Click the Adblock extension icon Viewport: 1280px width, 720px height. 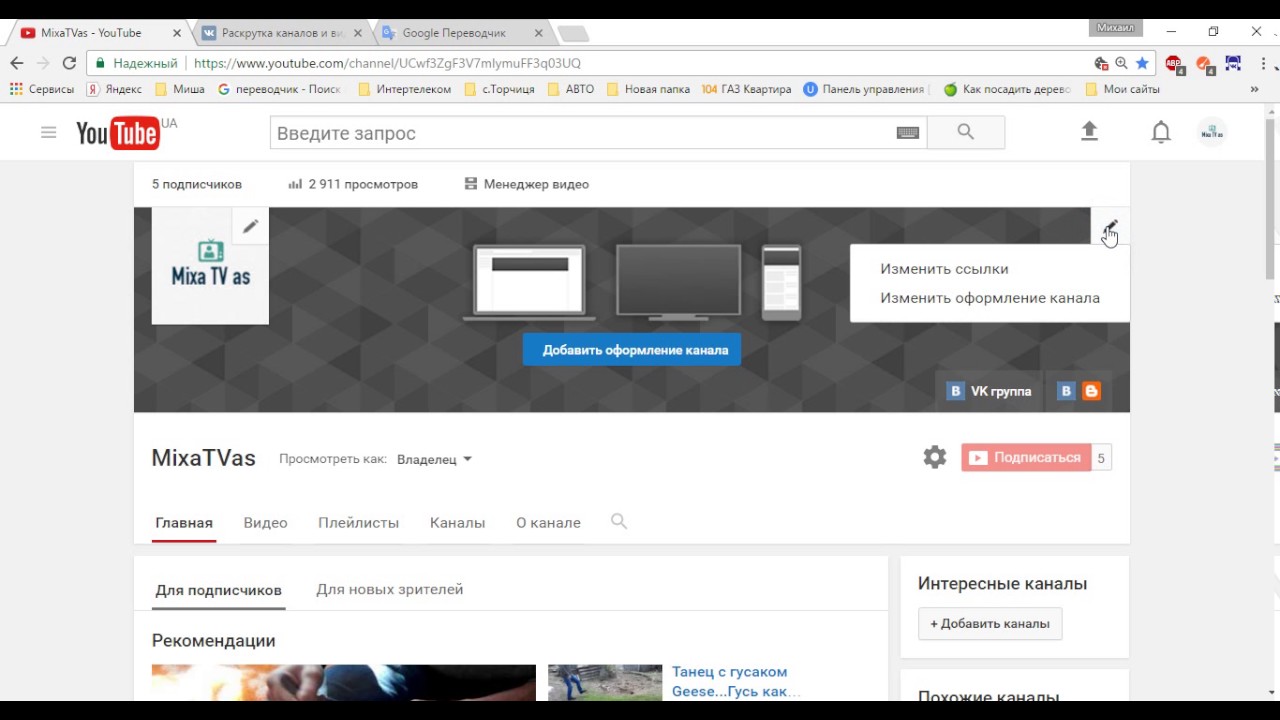pos(1174,64)
